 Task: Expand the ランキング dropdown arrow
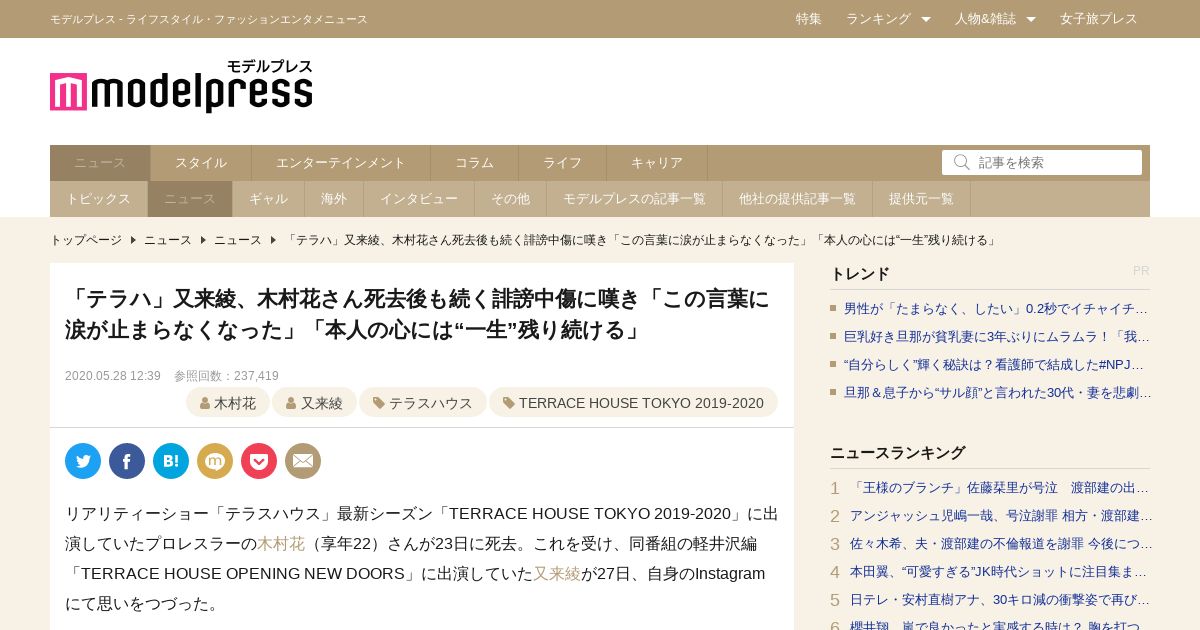(x=926, y=19)
